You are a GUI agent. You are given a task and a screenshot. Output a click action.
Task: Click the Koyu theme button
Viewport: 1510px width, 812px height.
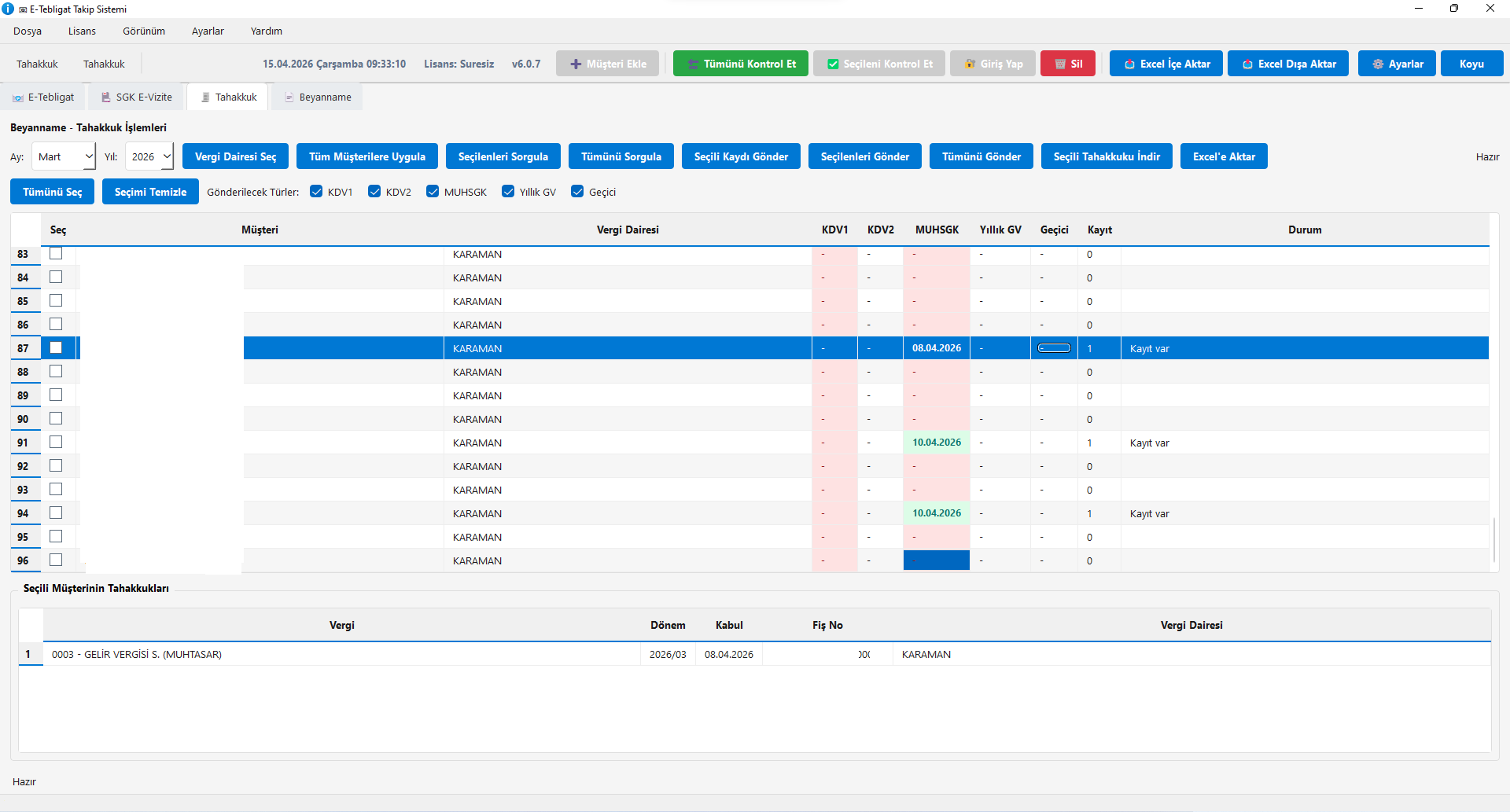1471,64
